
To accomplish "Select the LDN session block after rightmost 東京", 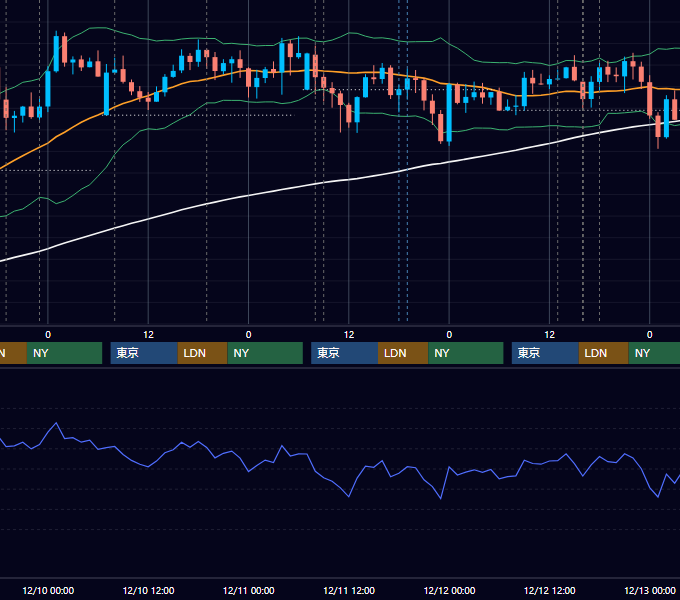I will 604,353.
